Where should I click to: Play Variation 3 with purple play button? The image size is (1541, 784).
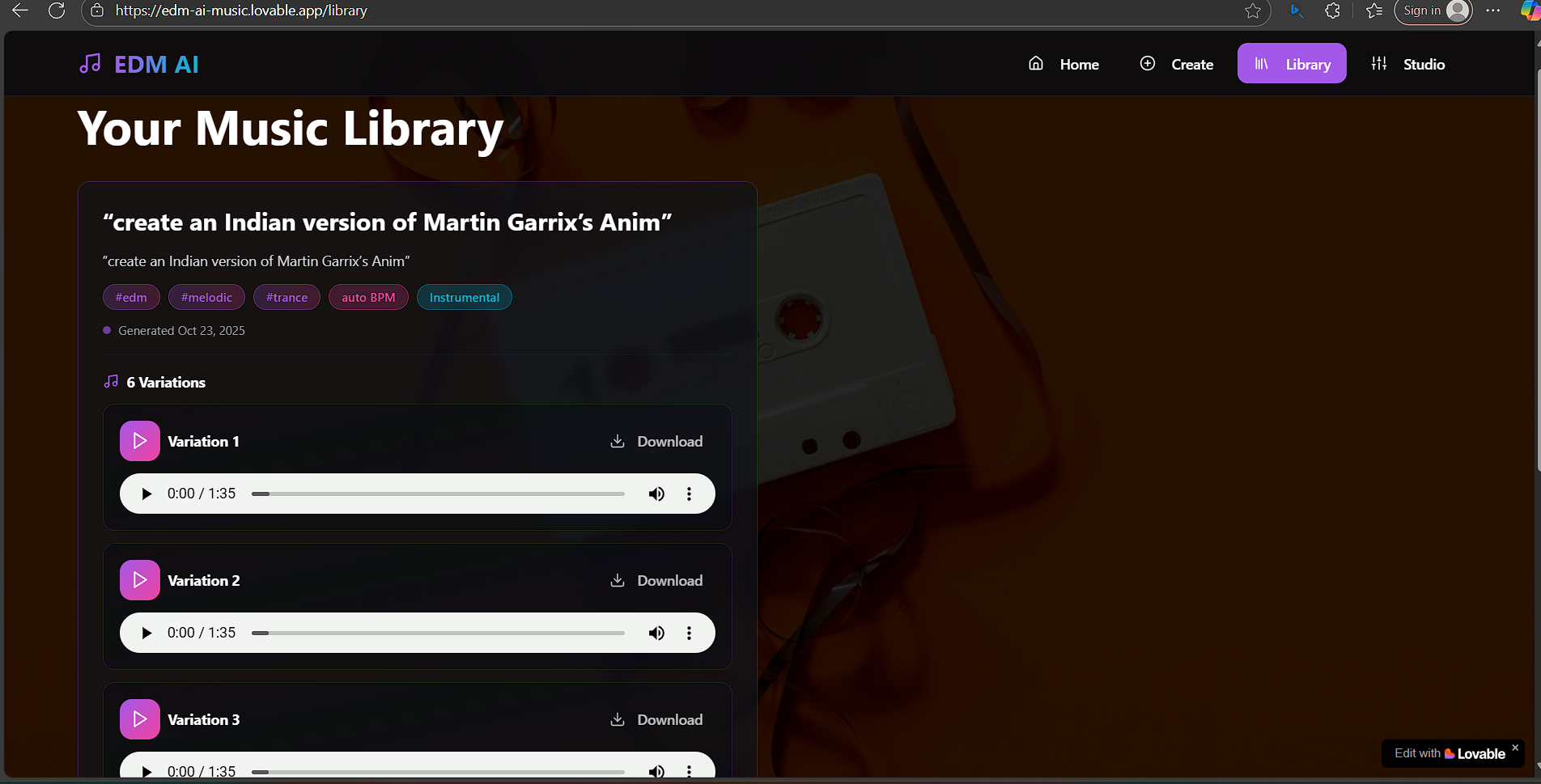tap(140, 719)
